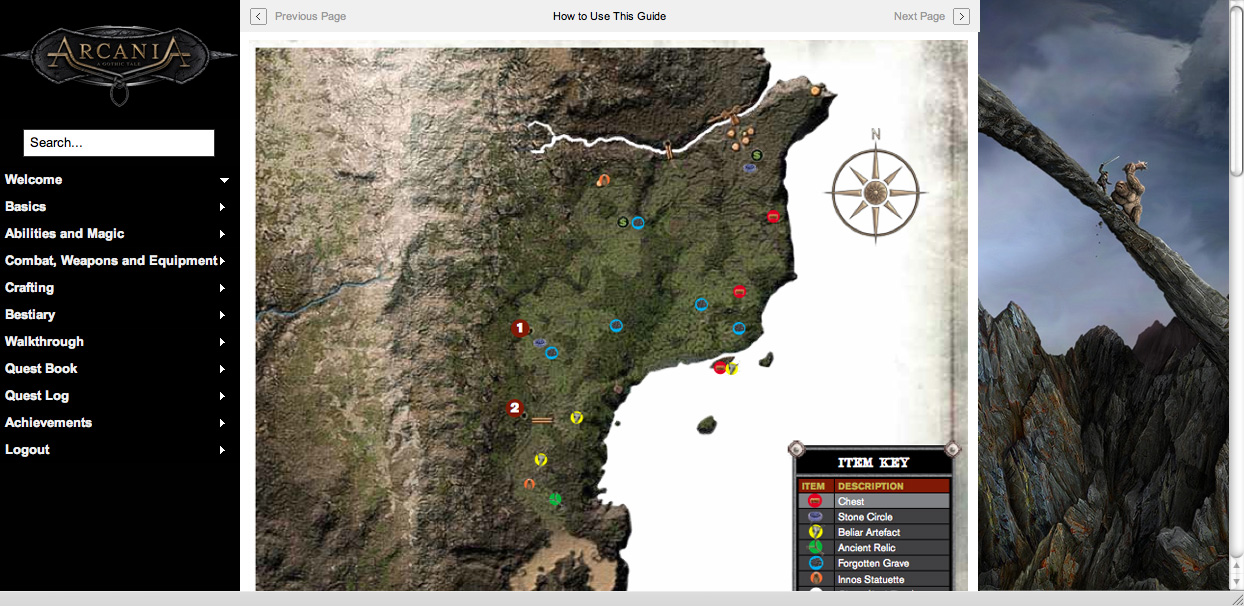Open the Walkthrough menu item
Image resolution: width=1244 pixels, height=606 pixels.
tap(44, 342)
